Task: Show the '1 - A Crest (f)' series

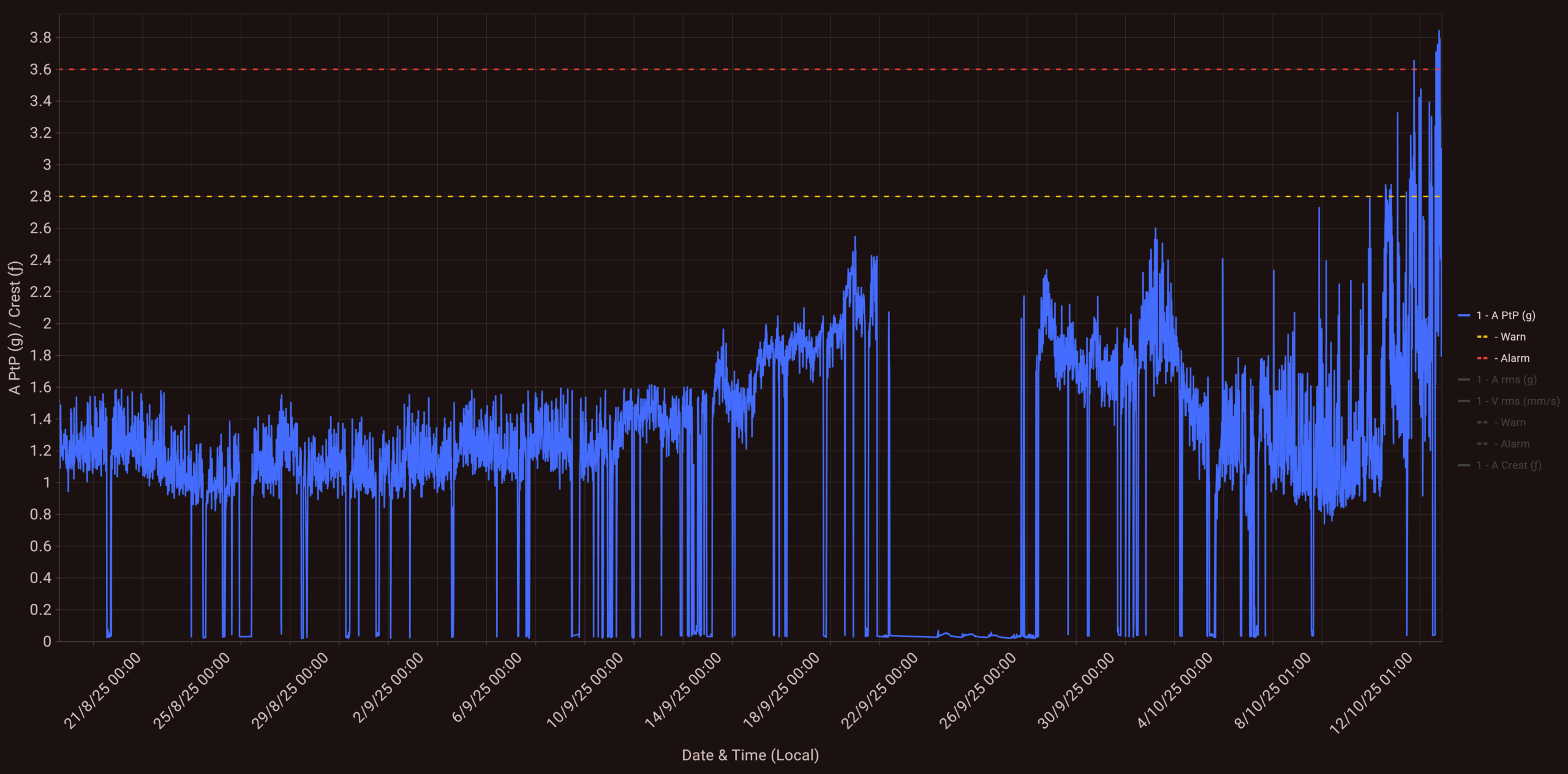Action: click(1508, 465)
